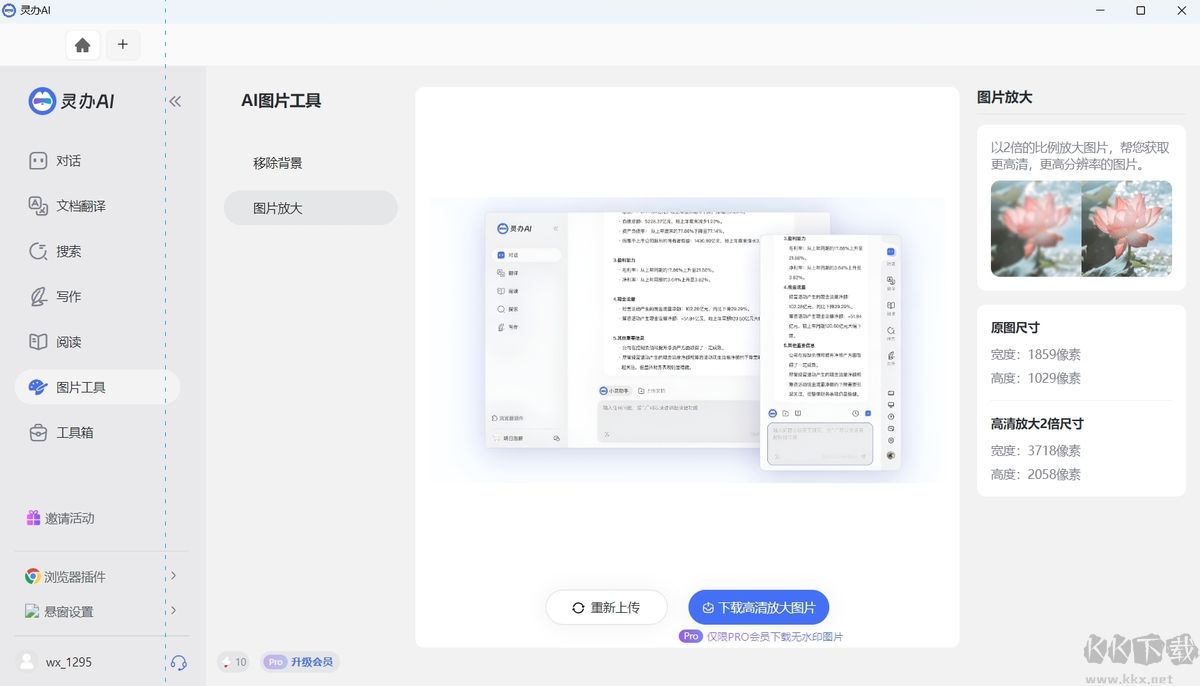The image size is (1200, 686).
Task: Click the 重新上传 re-upload button
Action: coord(606,607)
